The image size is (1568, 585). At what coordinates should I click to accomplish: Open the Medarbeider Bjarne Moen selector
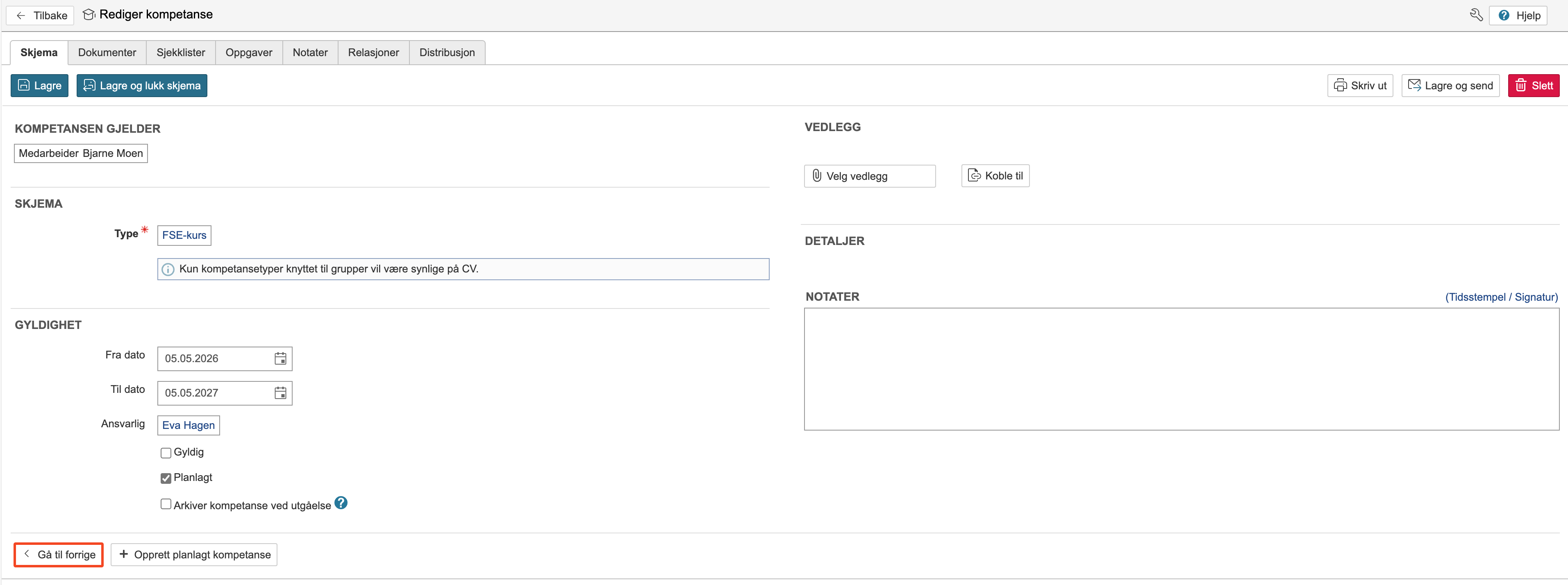click(80, 153)
